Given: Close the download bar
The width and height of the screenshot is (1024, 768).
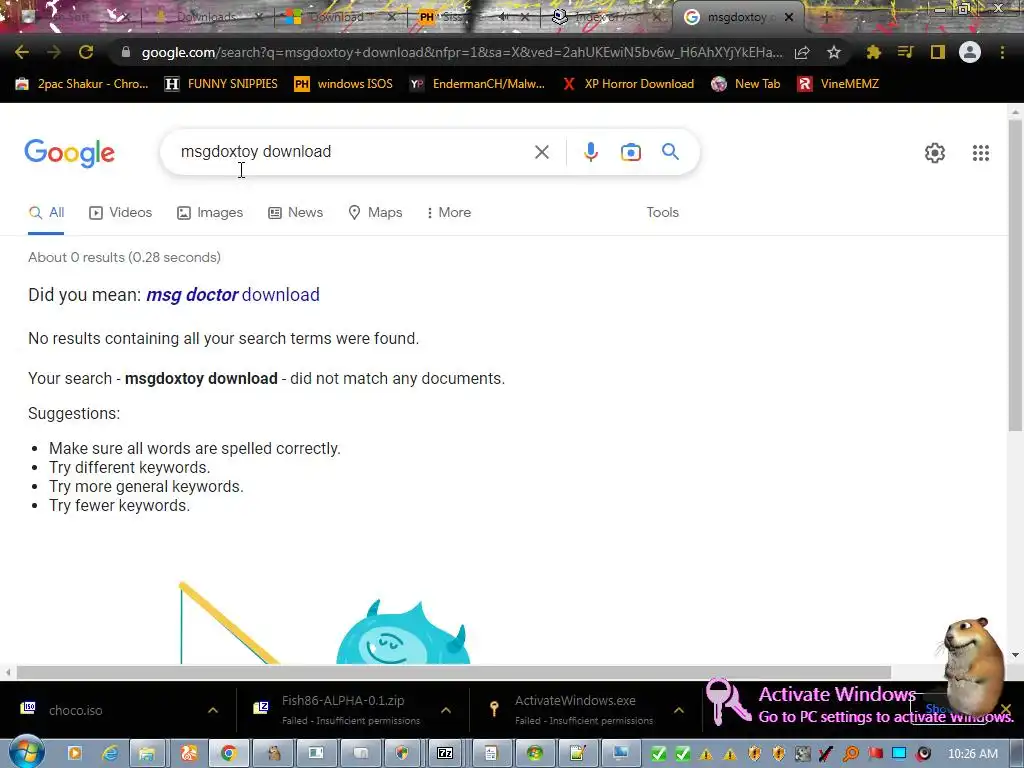Looking at the screenshot, I should click(1006, 709).
